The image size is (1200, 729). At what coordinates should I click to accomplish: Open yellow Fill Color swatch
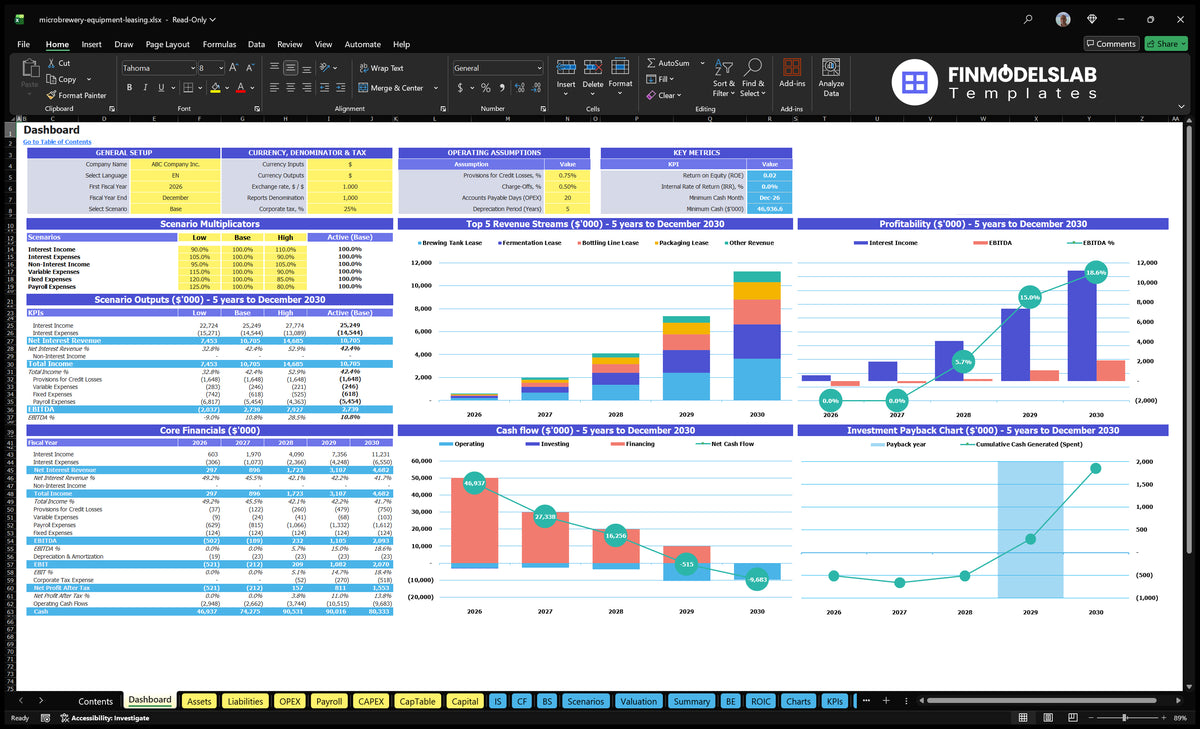click(x=215, y=88)
